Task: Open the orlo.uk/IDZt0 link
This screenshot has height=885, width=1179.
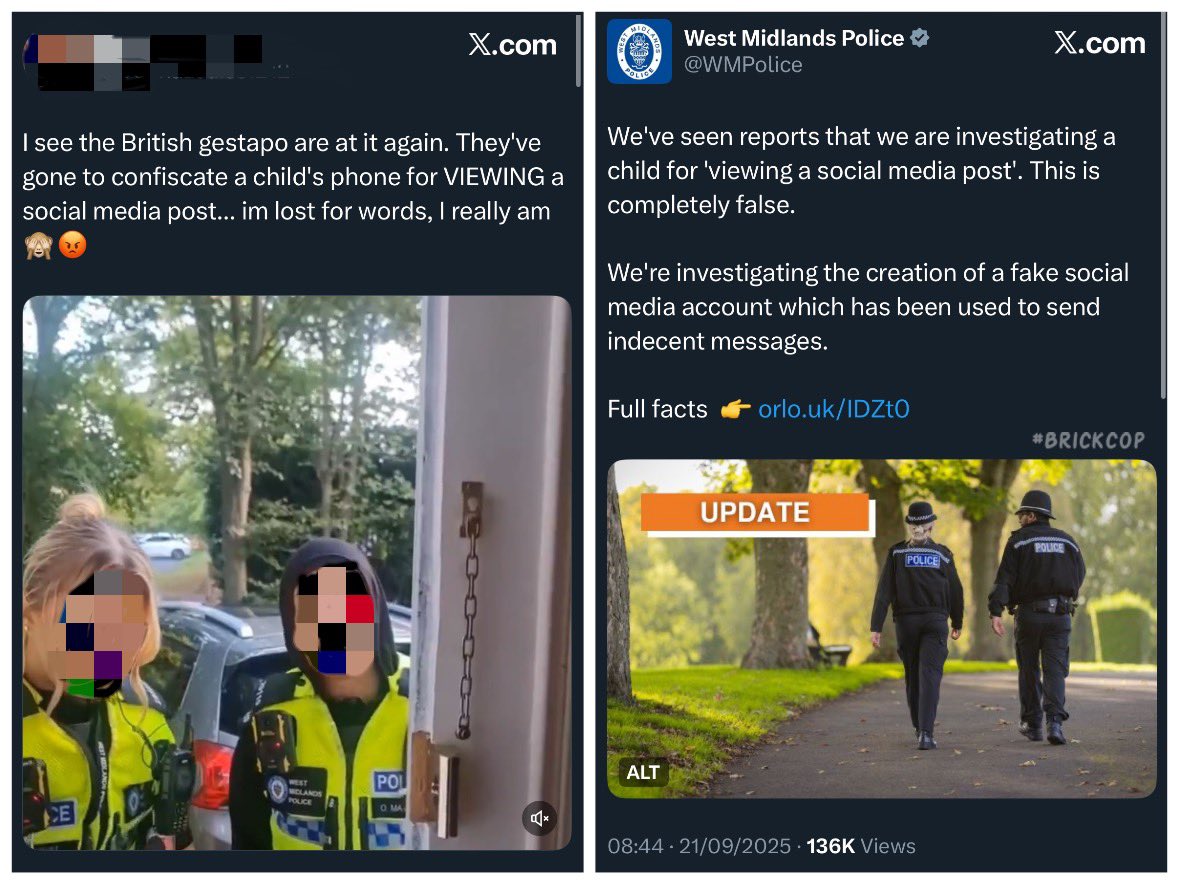Action: click(x=833, y=409)
